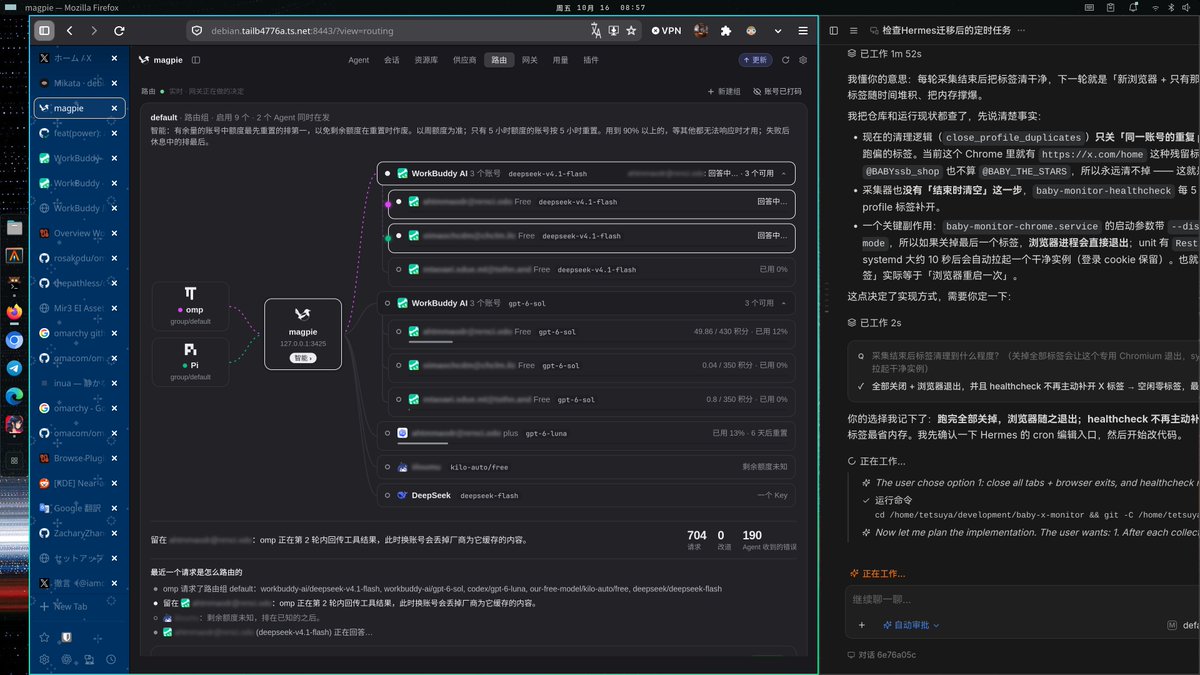Open the file manager from the dock
The image size is (1200, 675).
(14, 227)
